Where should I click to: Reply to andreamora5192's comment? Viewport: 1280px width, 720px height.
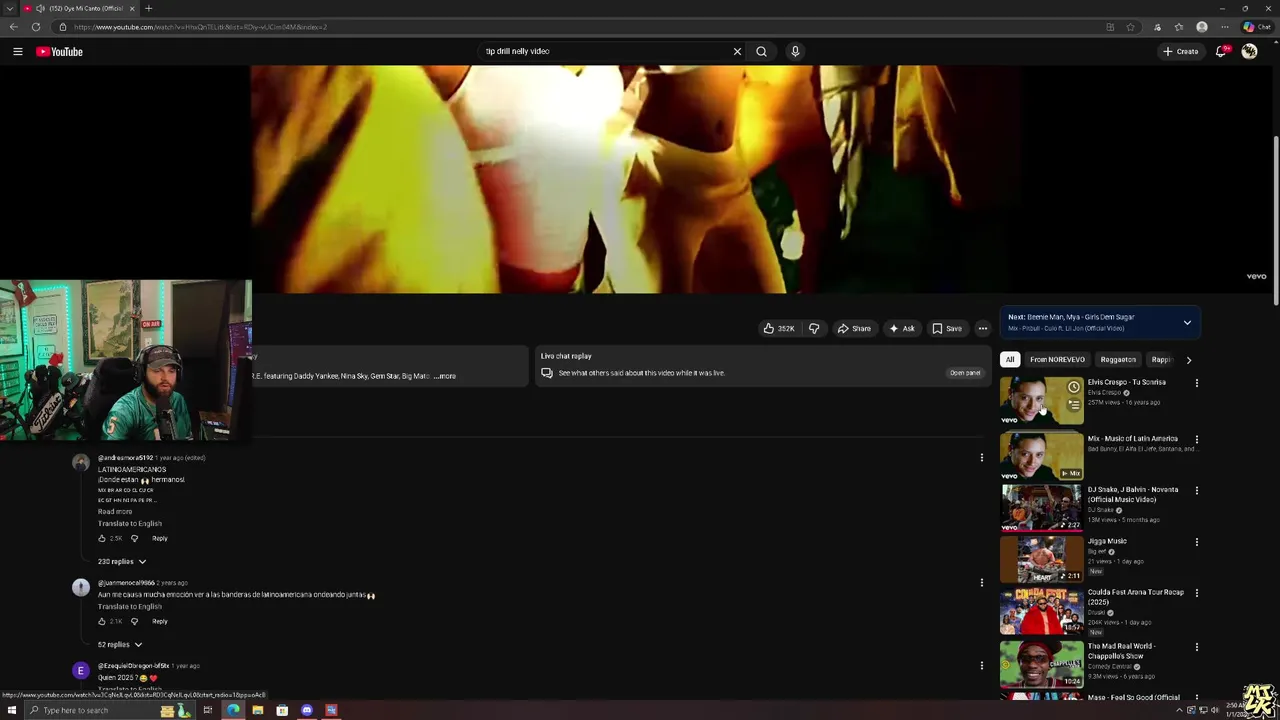(160, 538)
